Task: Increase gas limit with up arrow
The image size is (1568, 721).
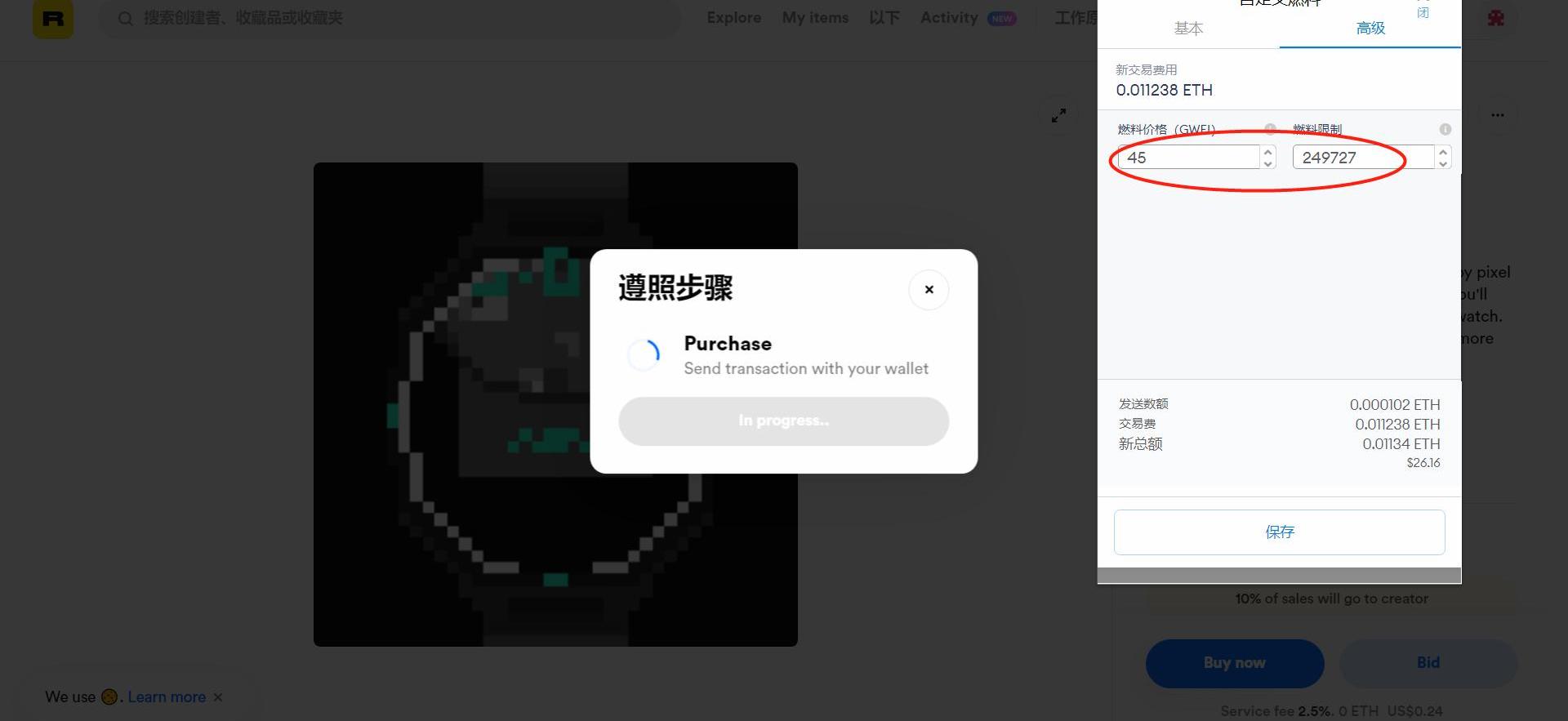Action: pos(1443,151)
